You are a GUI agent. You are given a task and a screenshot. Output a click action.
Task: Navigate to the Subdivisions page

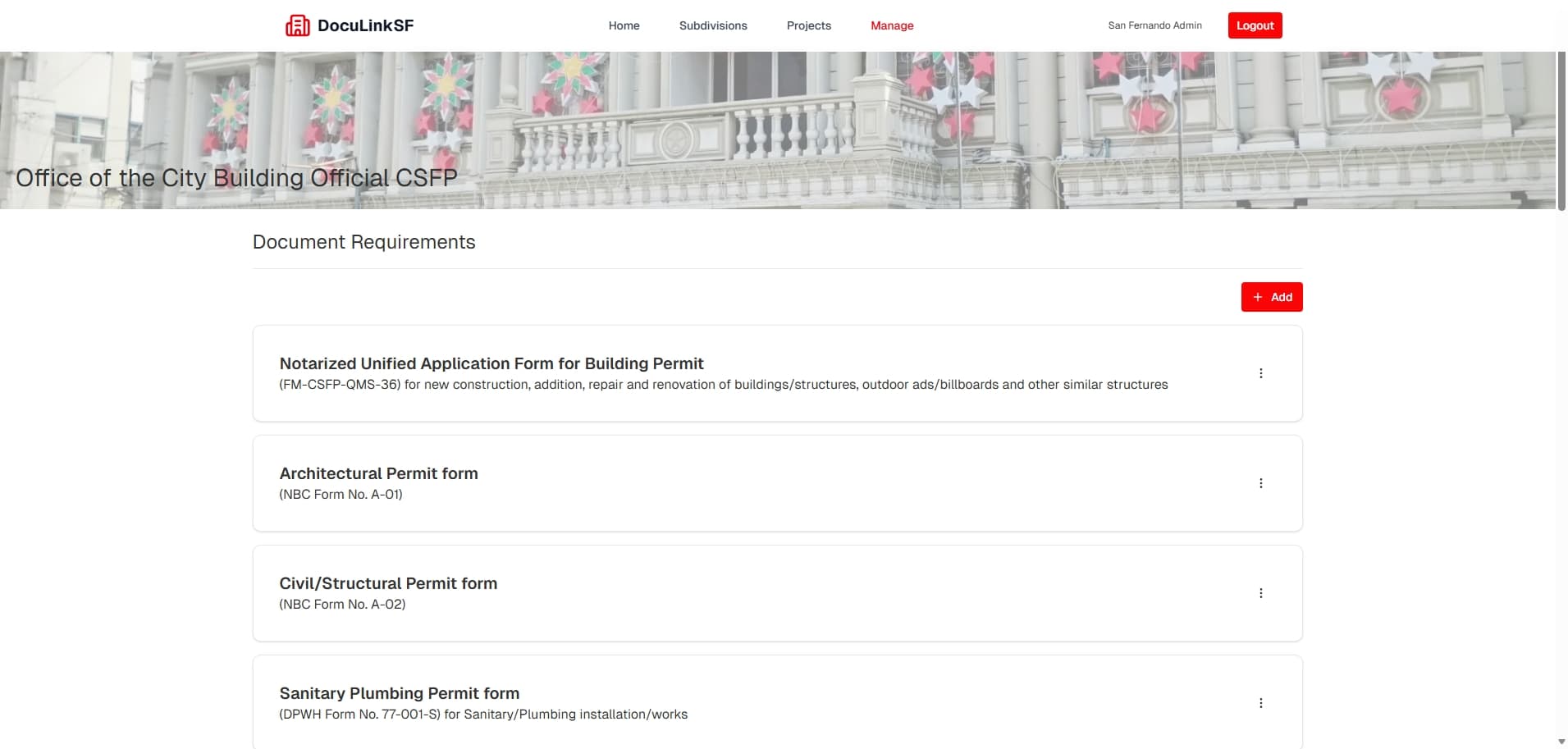click(713, 25)
